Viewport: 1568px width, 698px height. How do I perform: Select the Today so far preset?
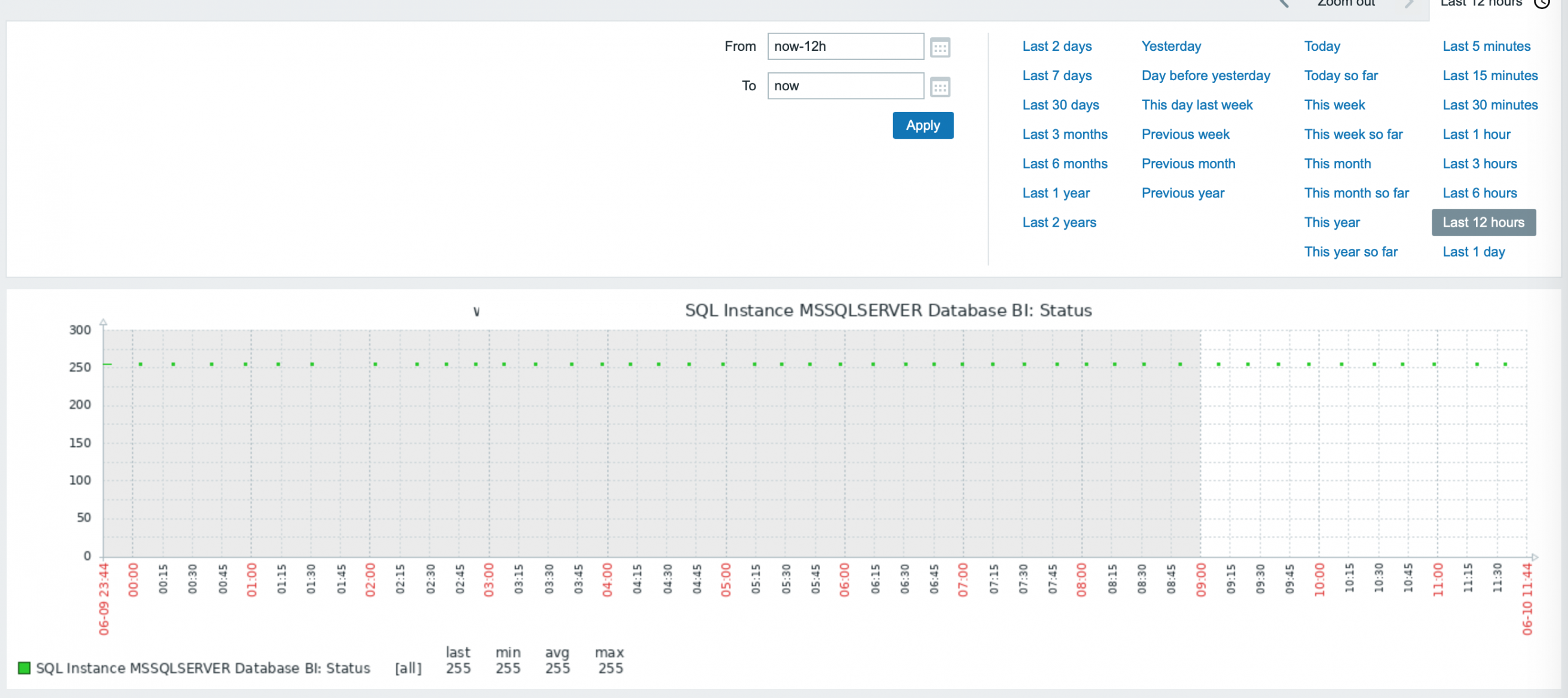(x=1340, y=76)
